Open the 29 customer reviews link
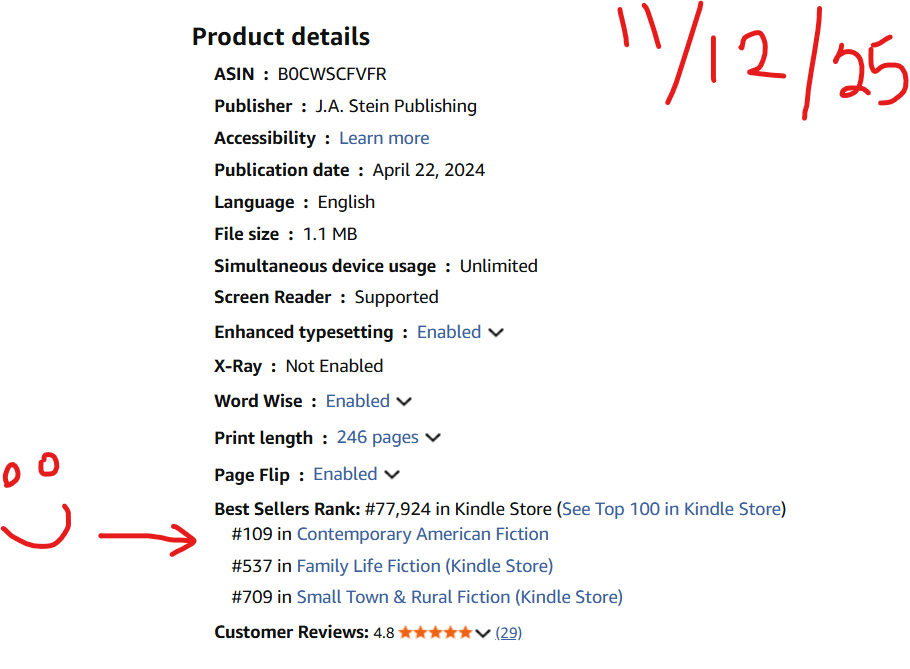 pos(508,633)
